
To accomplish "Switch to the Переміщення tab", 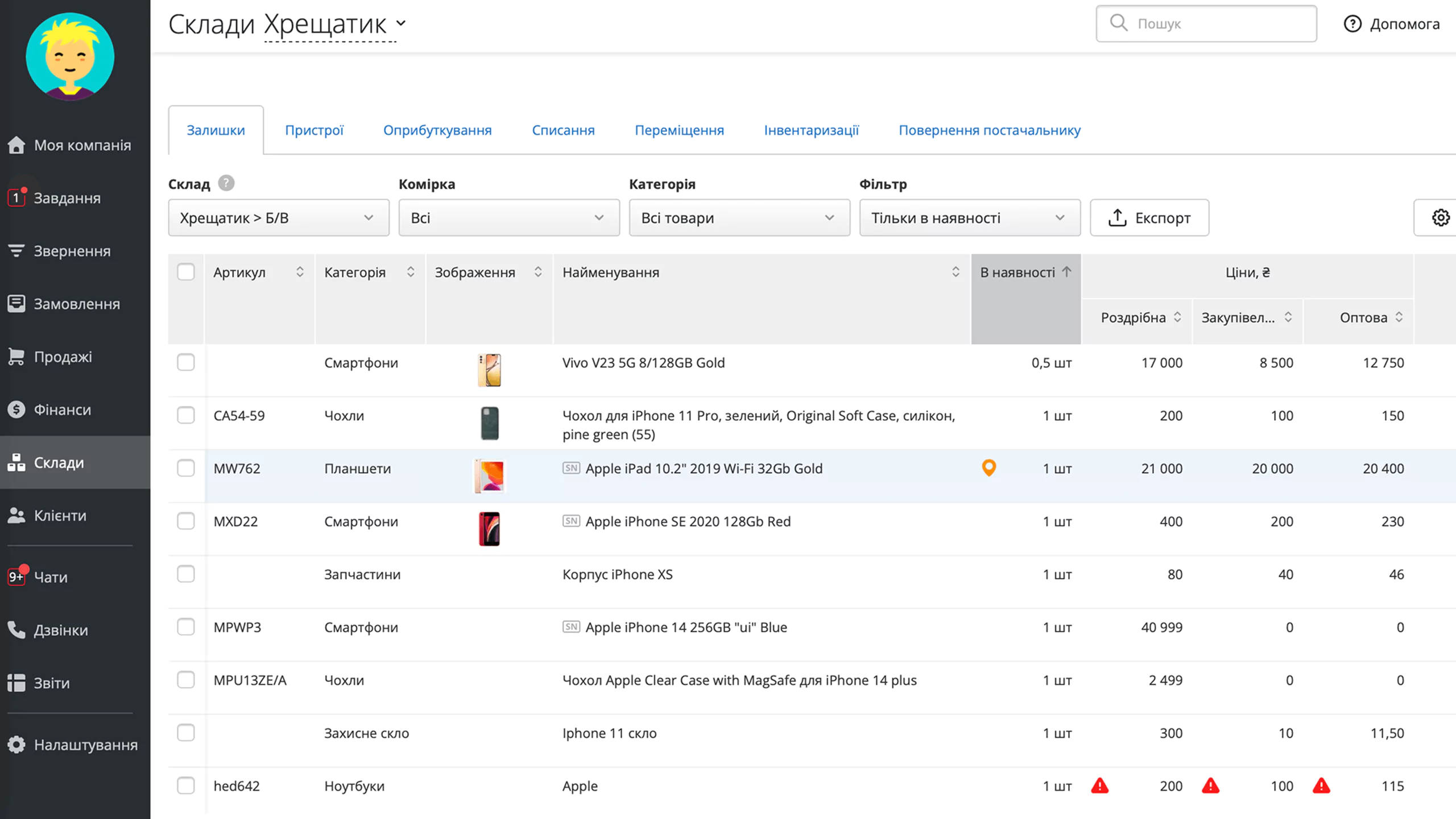I will coord(679,130).
